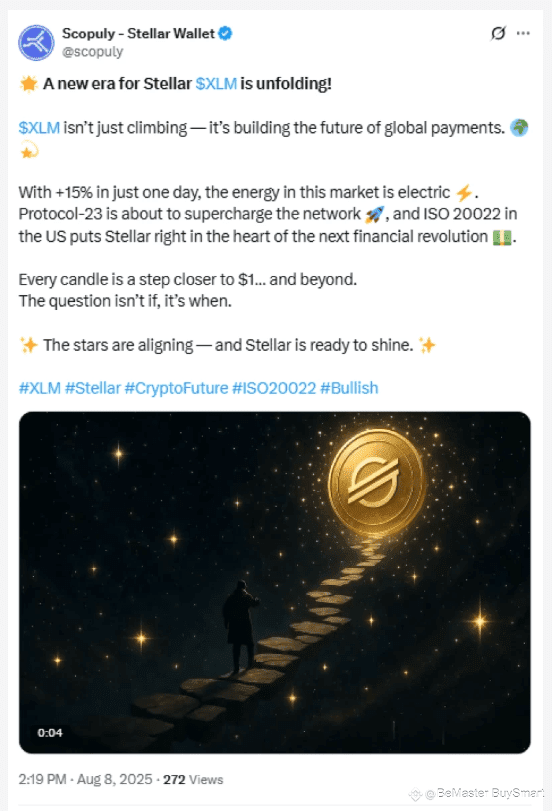The height and width of the screenshot is (811, 552).
Task: Click the 0:04 video duration label
Action: click(50, 733)
